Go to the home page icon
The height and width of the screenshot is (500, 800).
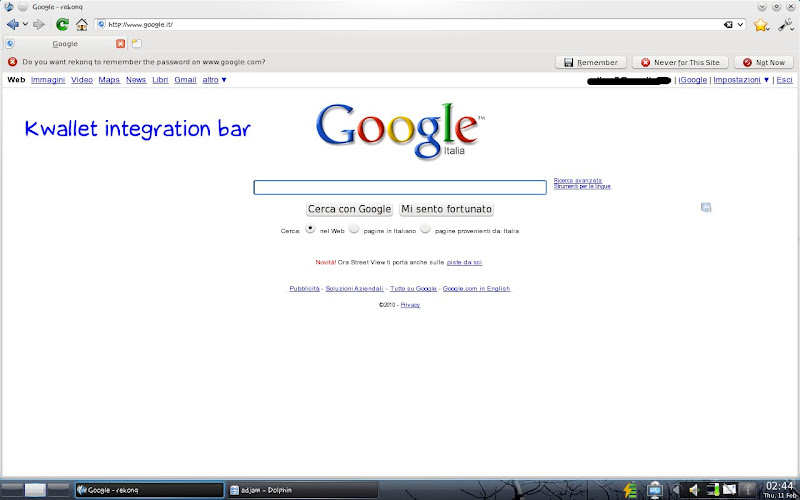(82, 24)
